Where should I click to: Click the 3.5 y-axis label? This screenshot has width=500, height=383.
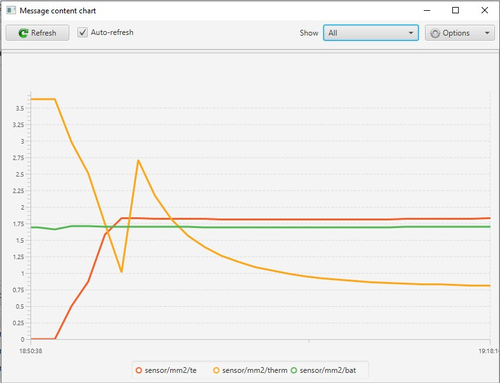20,108
